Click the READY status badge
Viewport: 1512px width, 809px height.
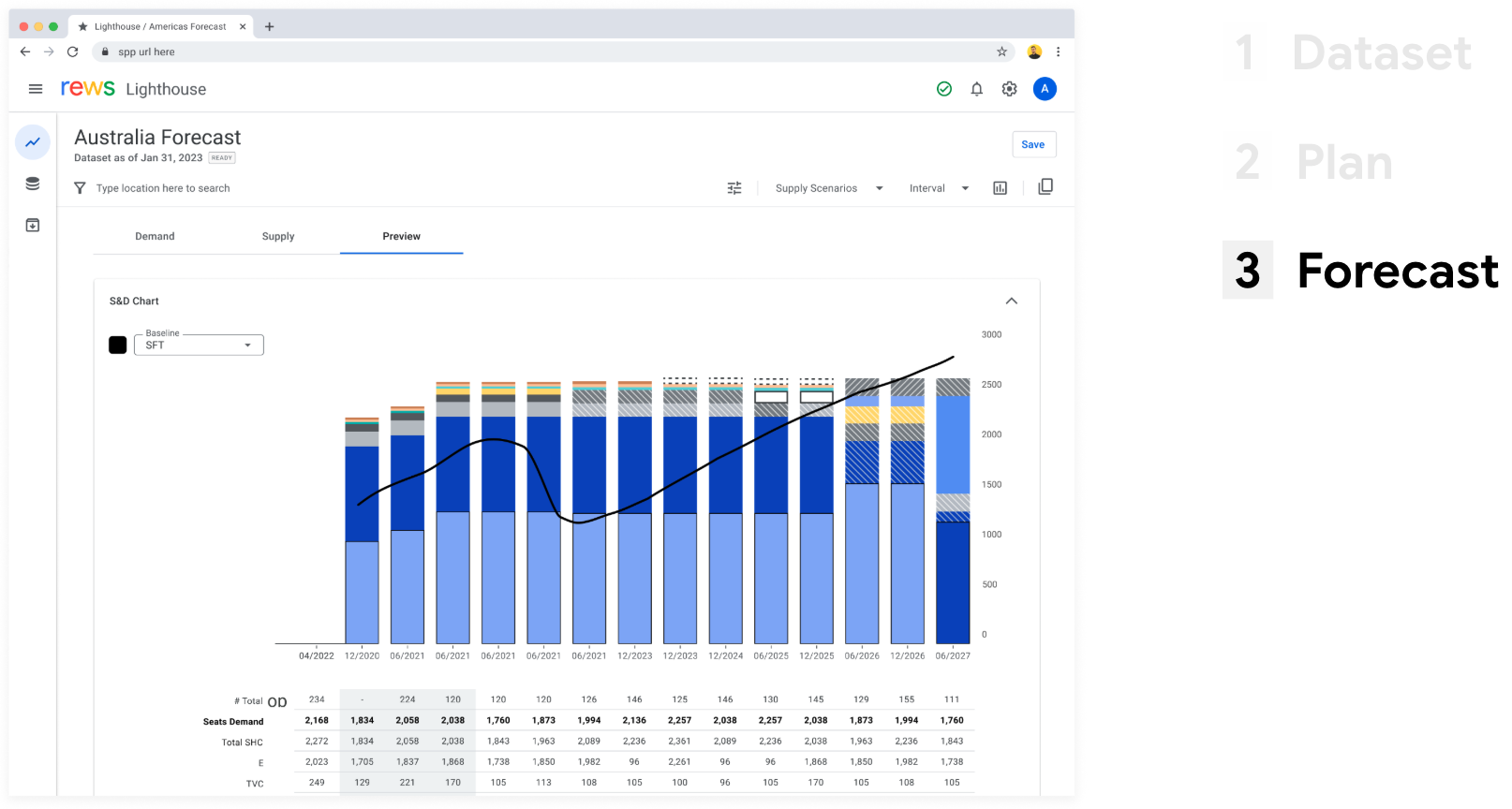coord(222,158)
